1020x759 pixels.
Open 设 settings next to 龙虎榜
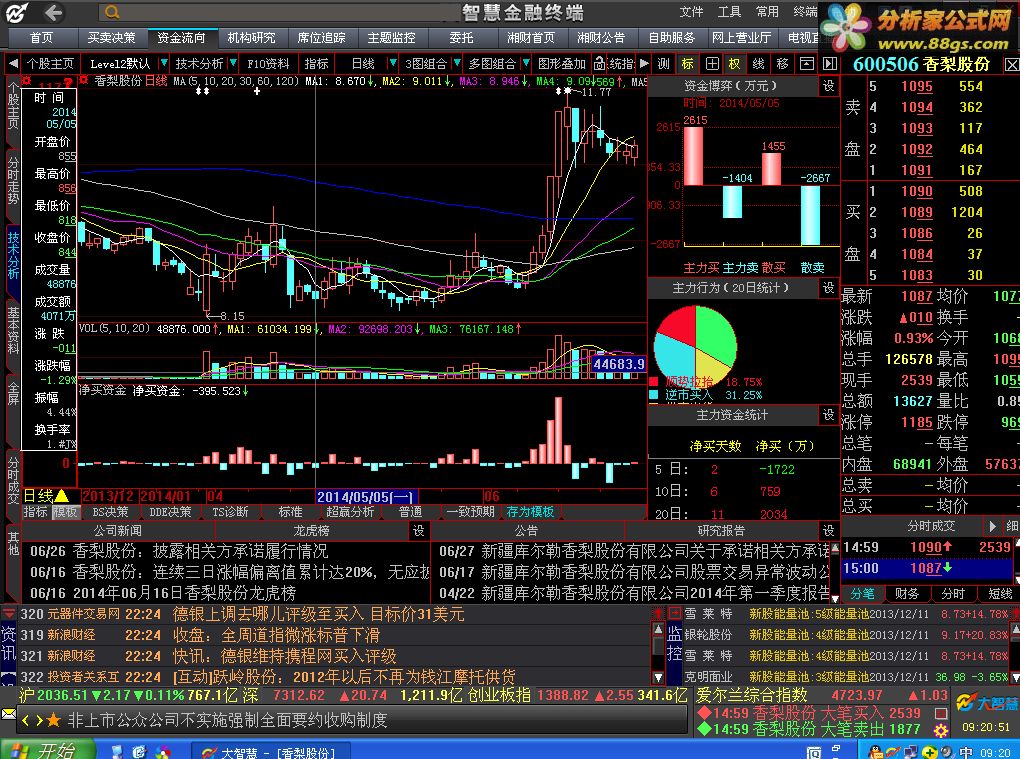point(418,531)
